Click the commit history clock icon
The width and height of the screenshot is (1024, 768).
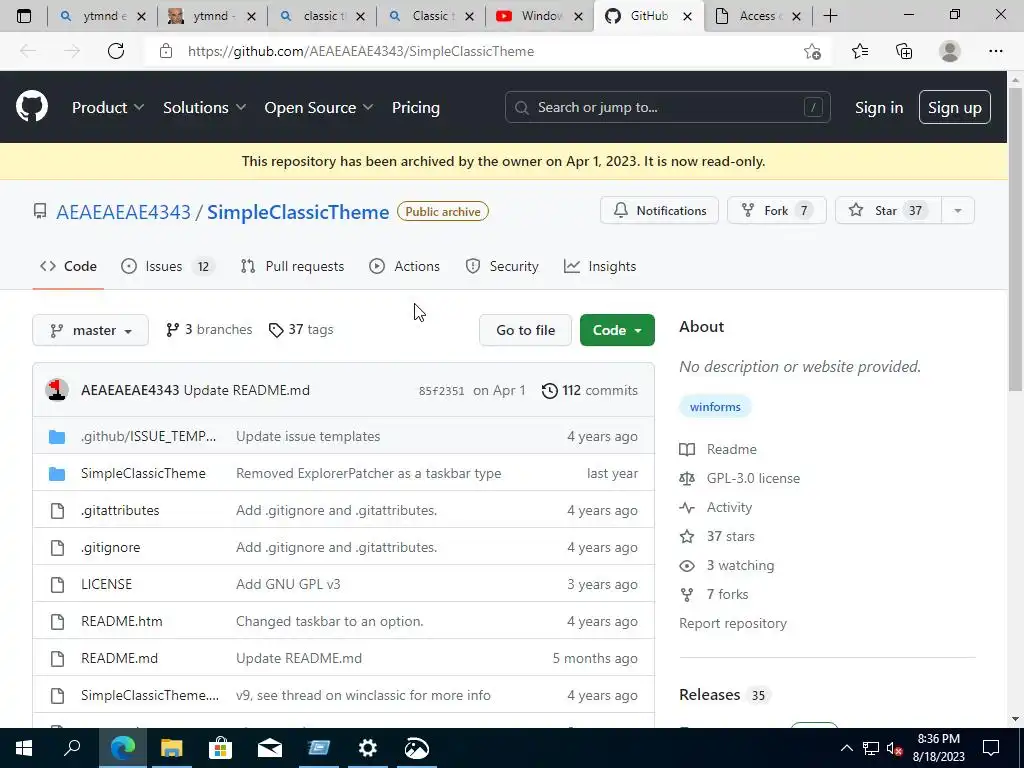(550, 391)
